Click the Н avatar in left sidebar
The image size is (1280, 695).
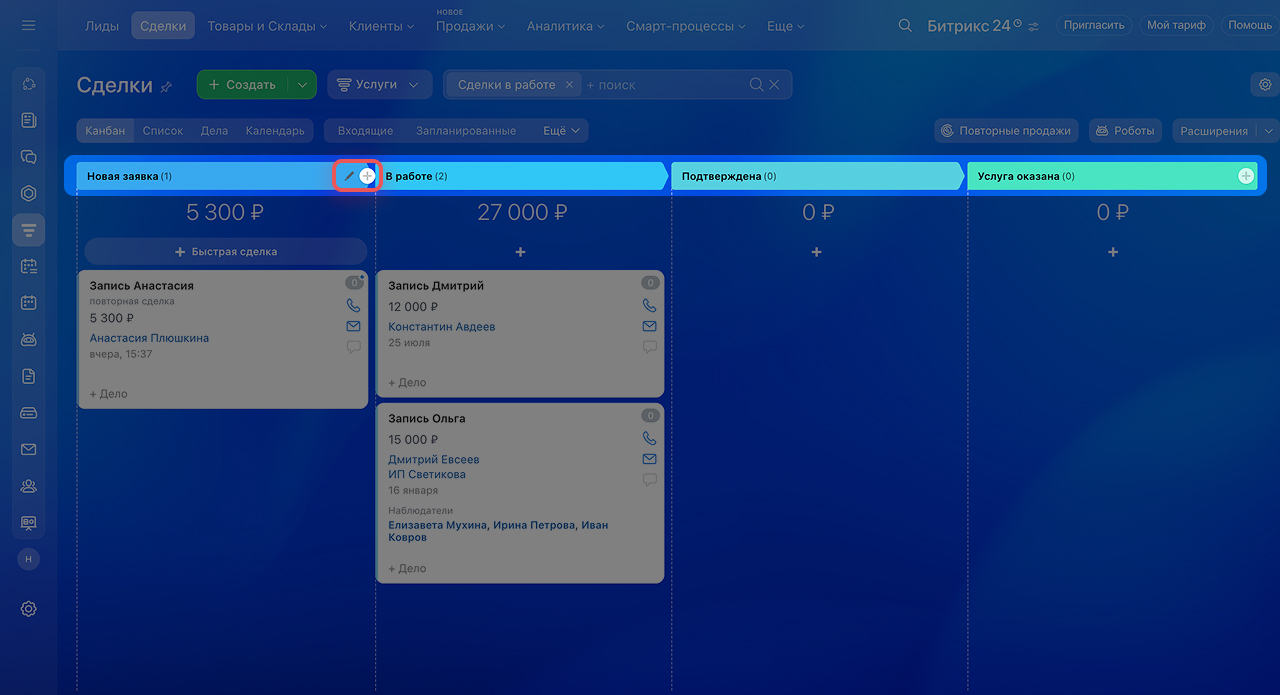click(x=28, y=559)
